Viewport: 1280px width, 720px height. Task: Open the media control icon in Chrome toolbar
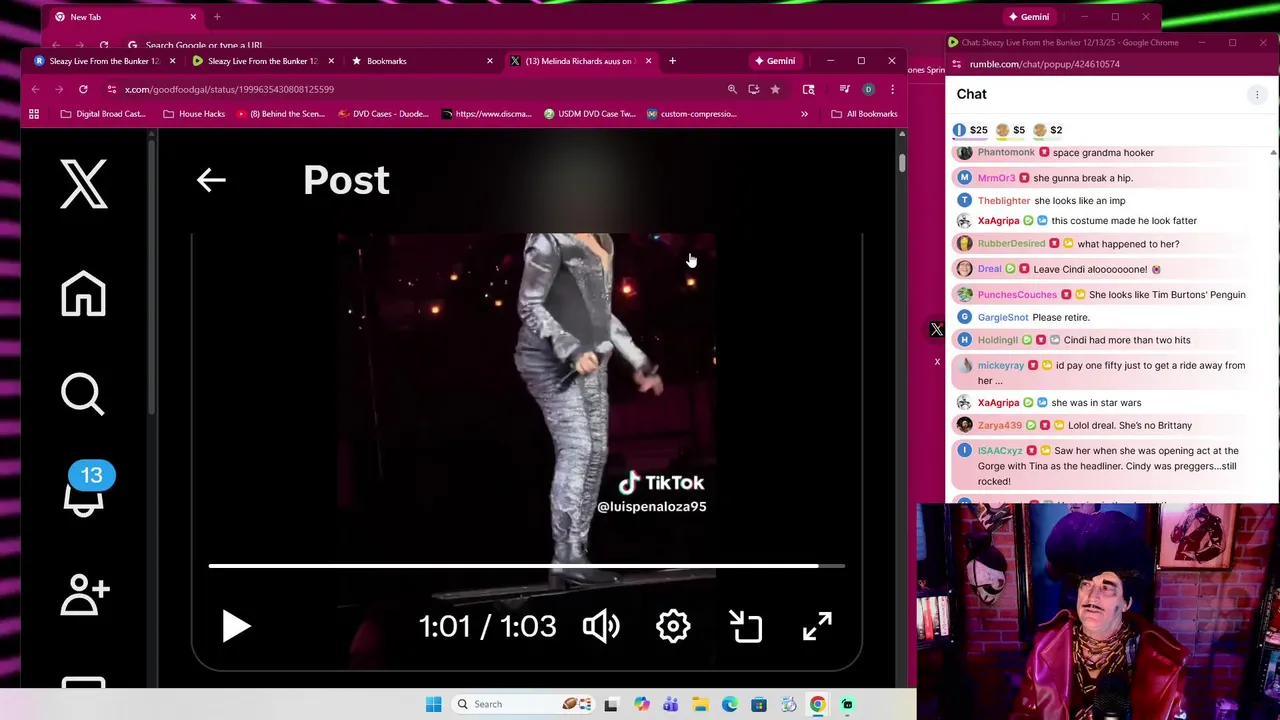(x=845, y=89)
